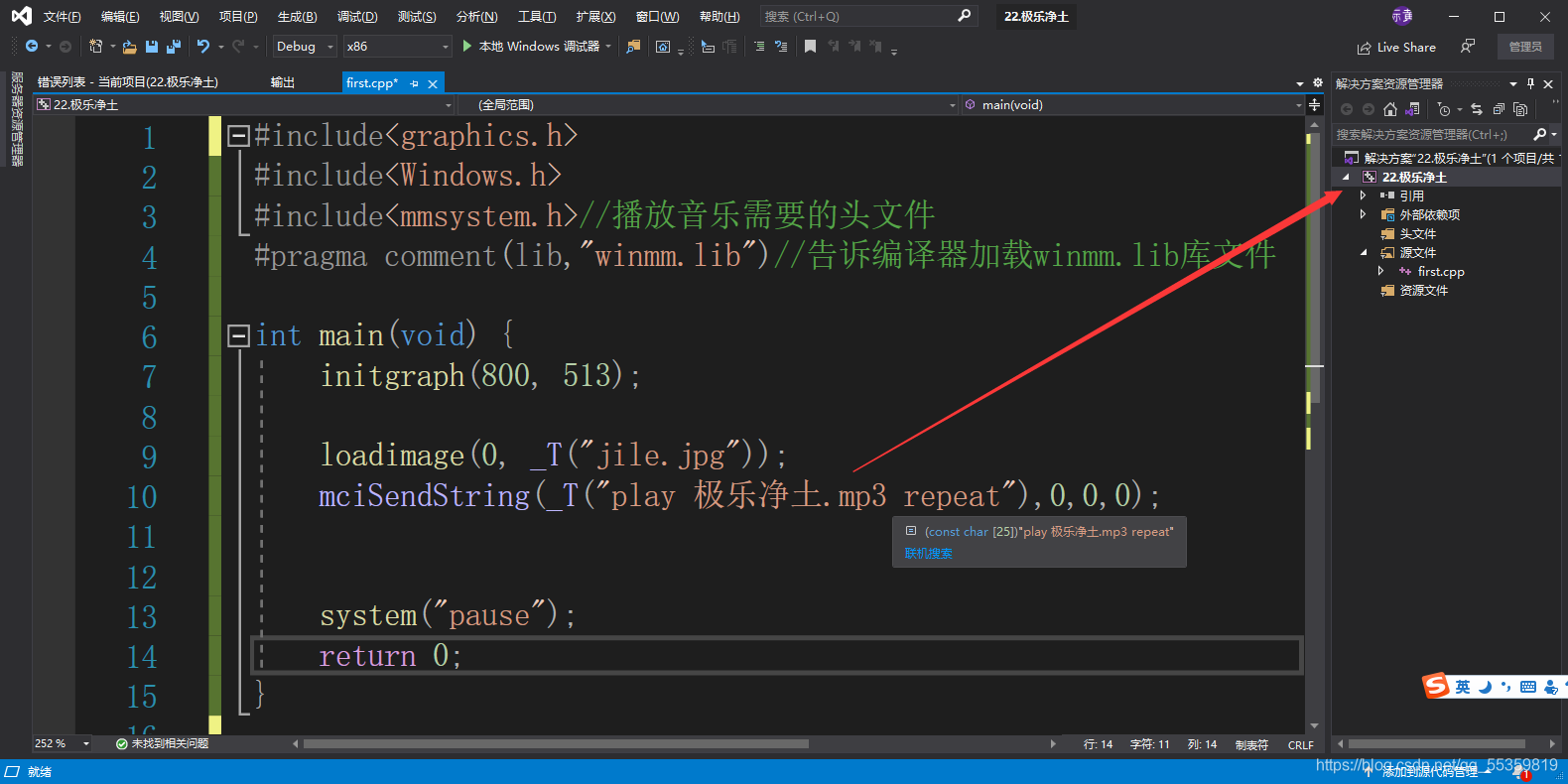This screenshot has width=1568, height=784.
Task: Click the save all files icon
Action: tap(174, 47)
